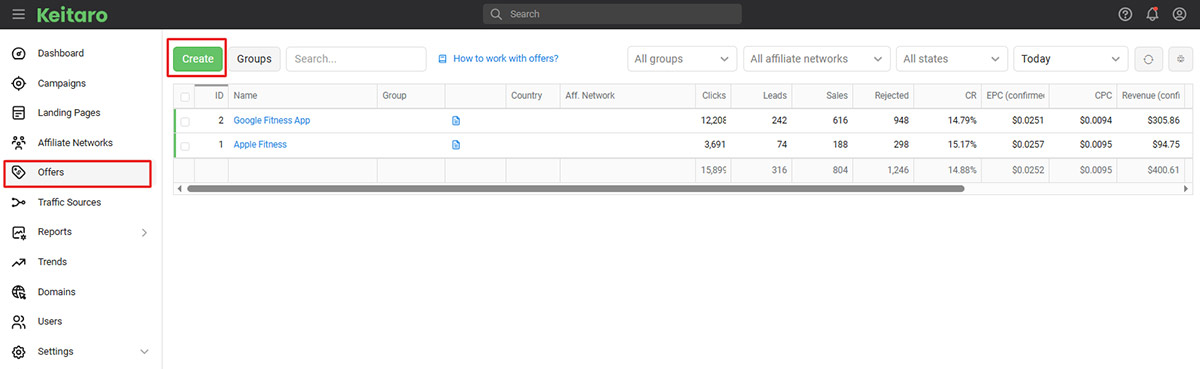
Task: Sort by the Rejected column header
Action: click(884, 96)
